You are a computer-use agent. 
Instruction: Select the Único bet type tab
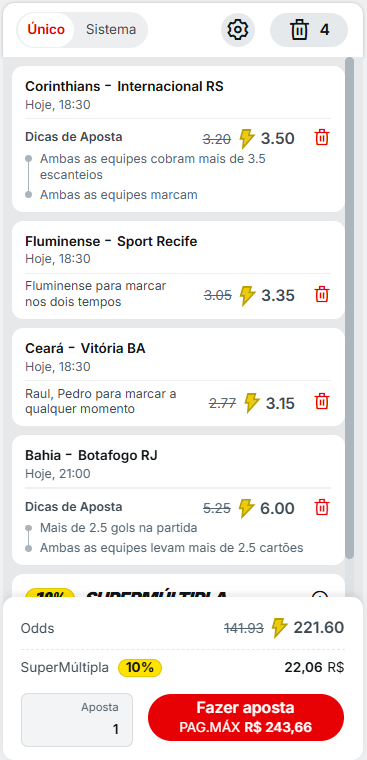(x=46, y=30)
